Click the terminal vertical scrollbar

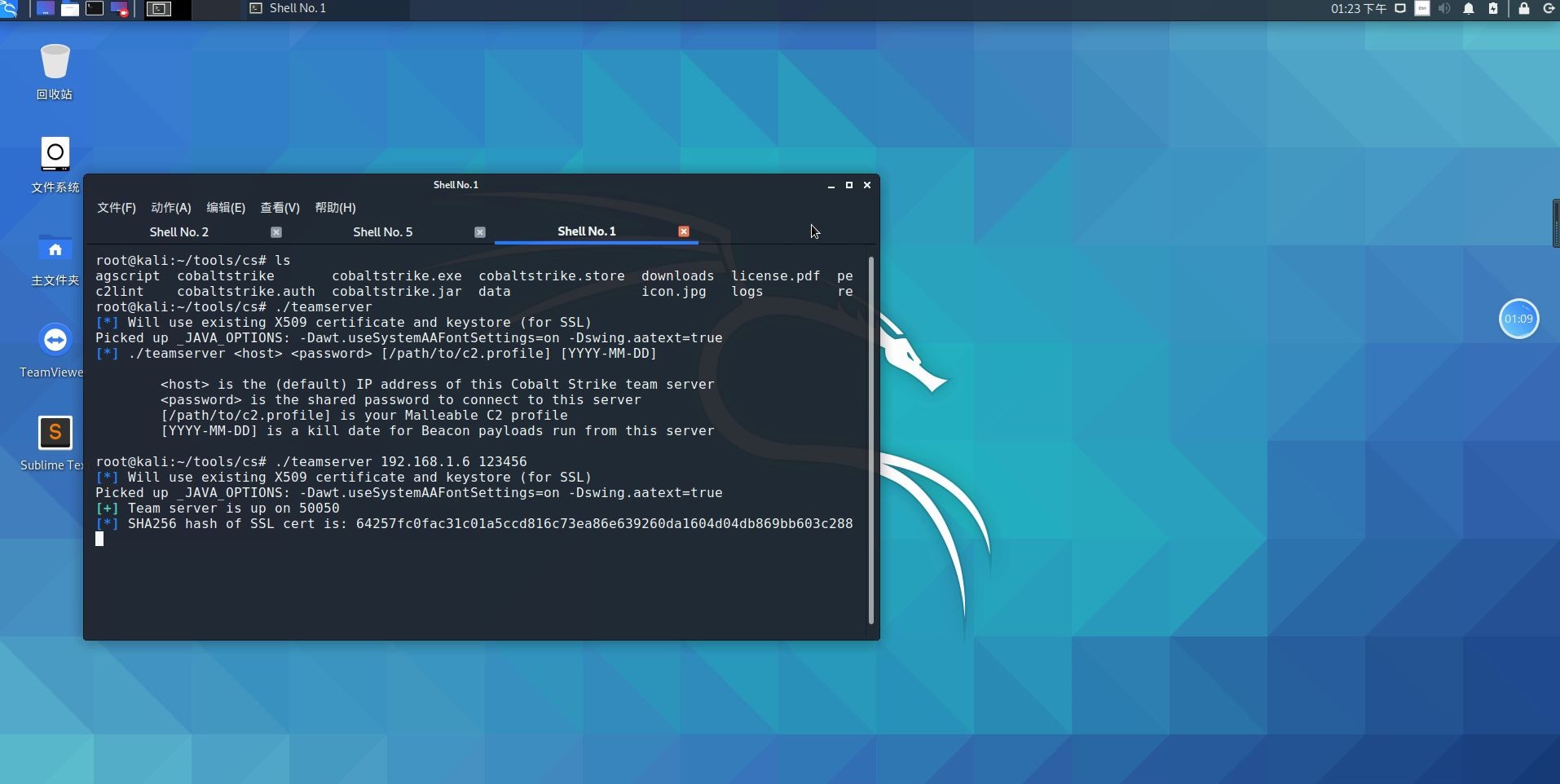point(871,440)
